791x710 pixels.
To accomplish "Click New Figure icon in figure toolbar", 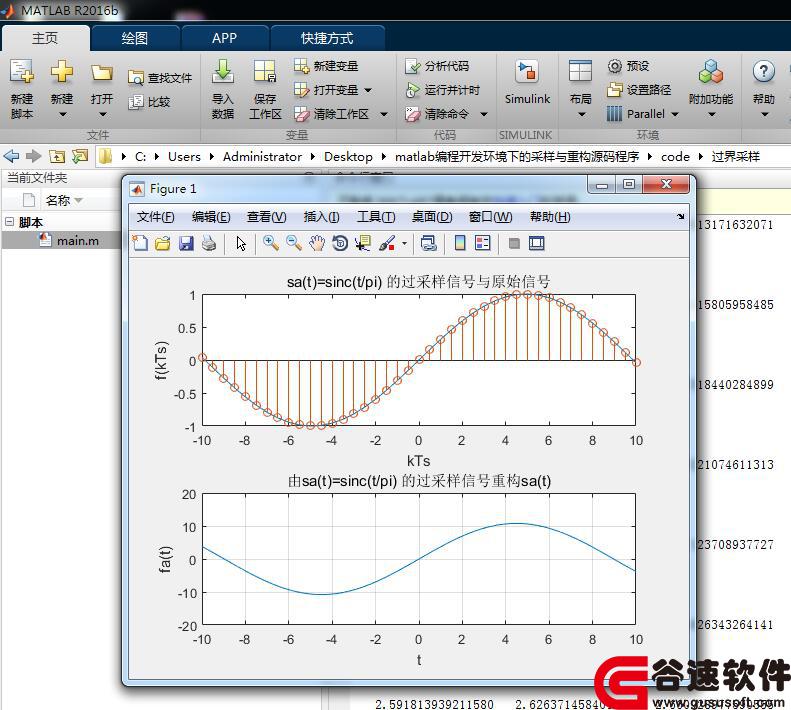I will point(140,243).
